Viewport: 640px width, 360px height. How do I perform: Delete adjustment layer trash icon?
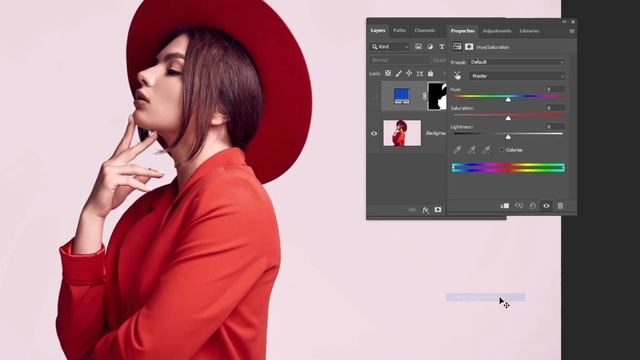560,206
